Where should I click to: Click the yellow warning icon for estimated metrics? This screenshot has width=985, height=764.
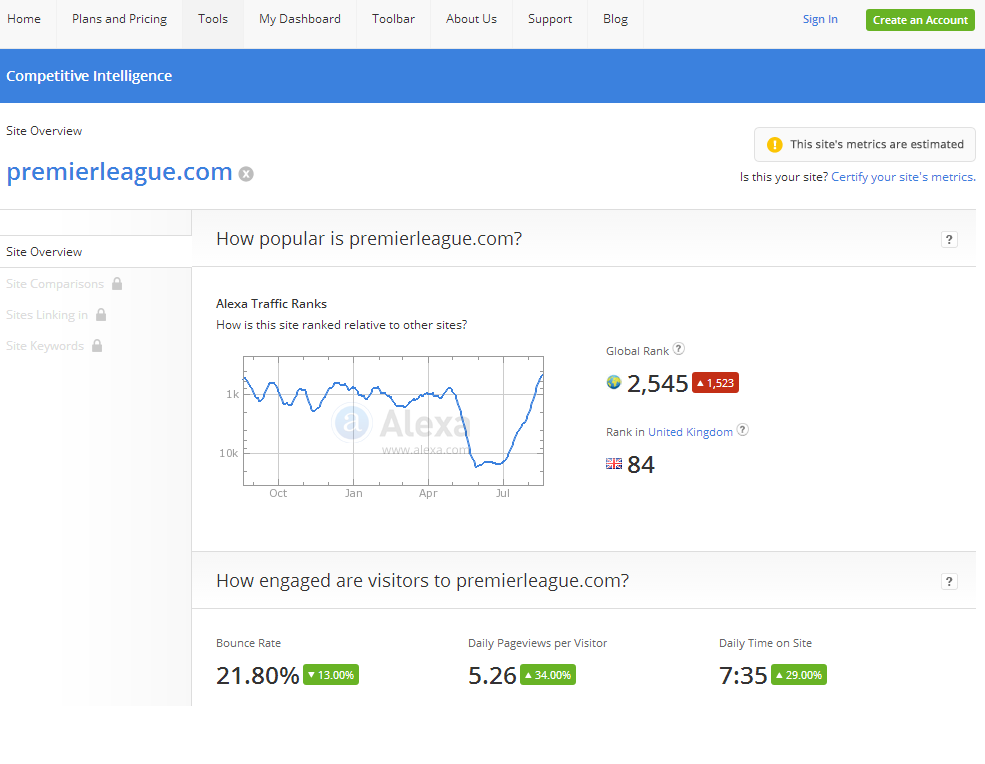coord(774,144)
